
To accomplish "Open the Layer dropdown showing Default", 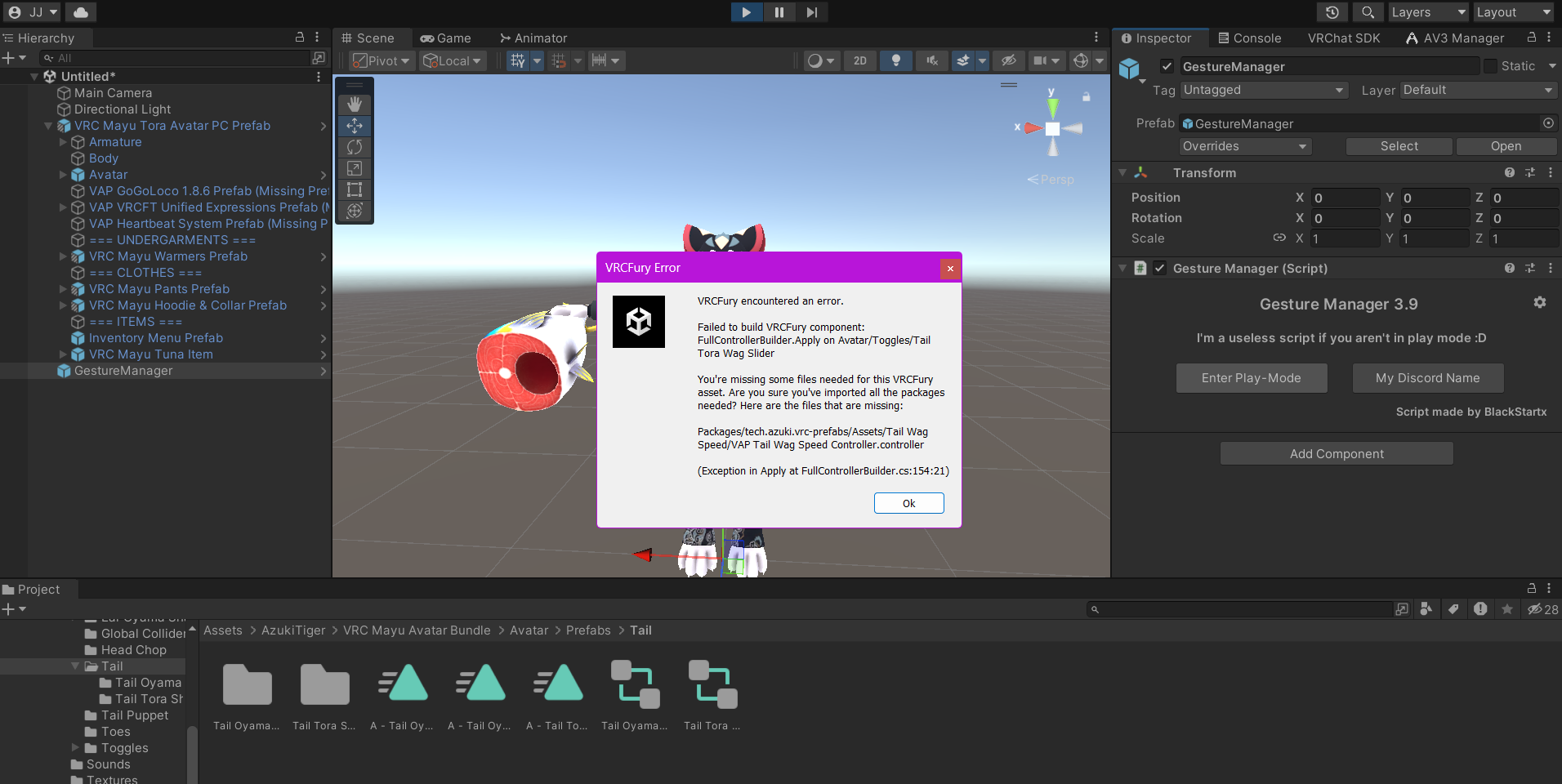I will click(1479, 90).
